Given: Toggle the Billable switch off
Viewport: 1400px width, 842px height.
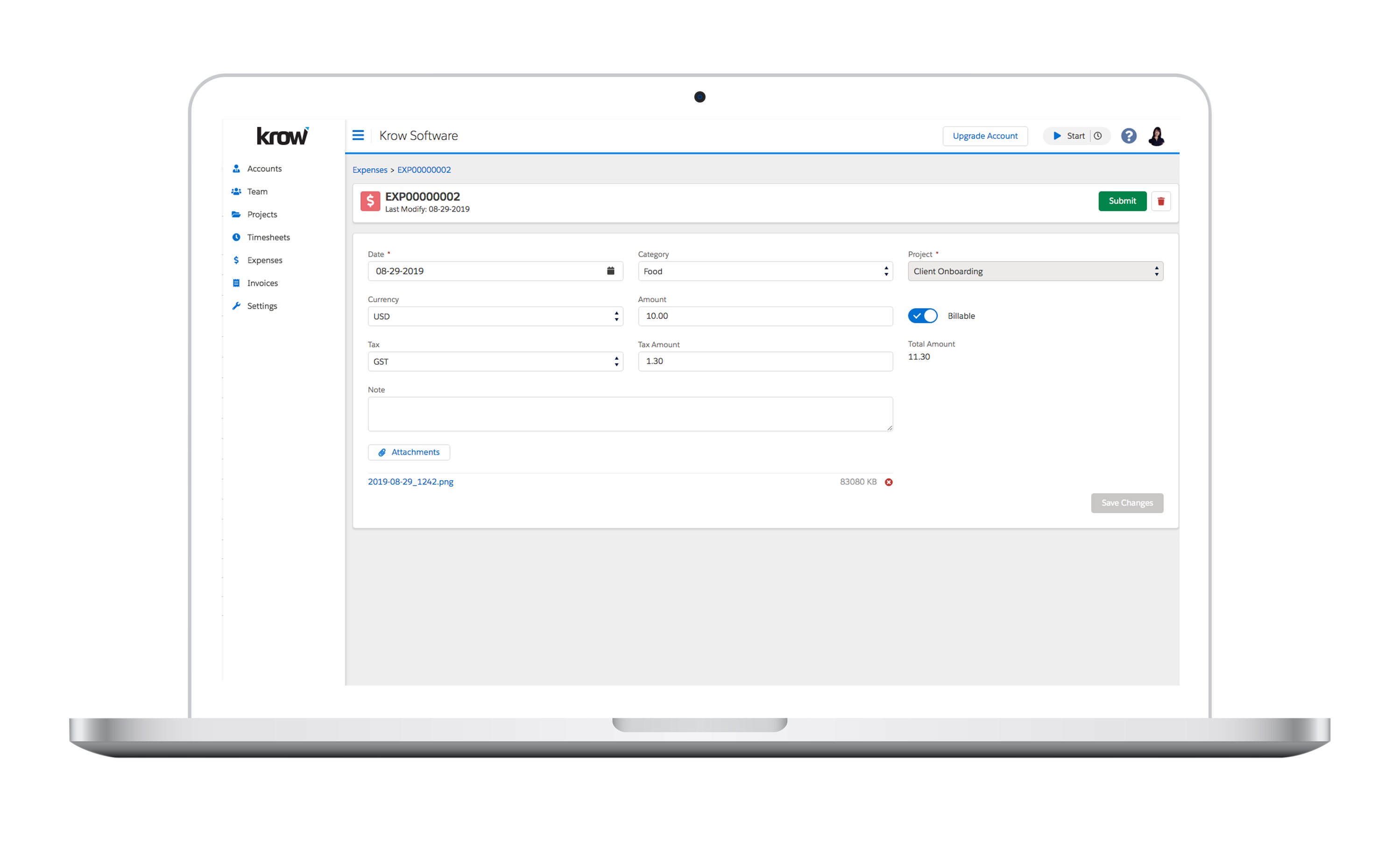Looking at the screenshot, I should (922, 316).
